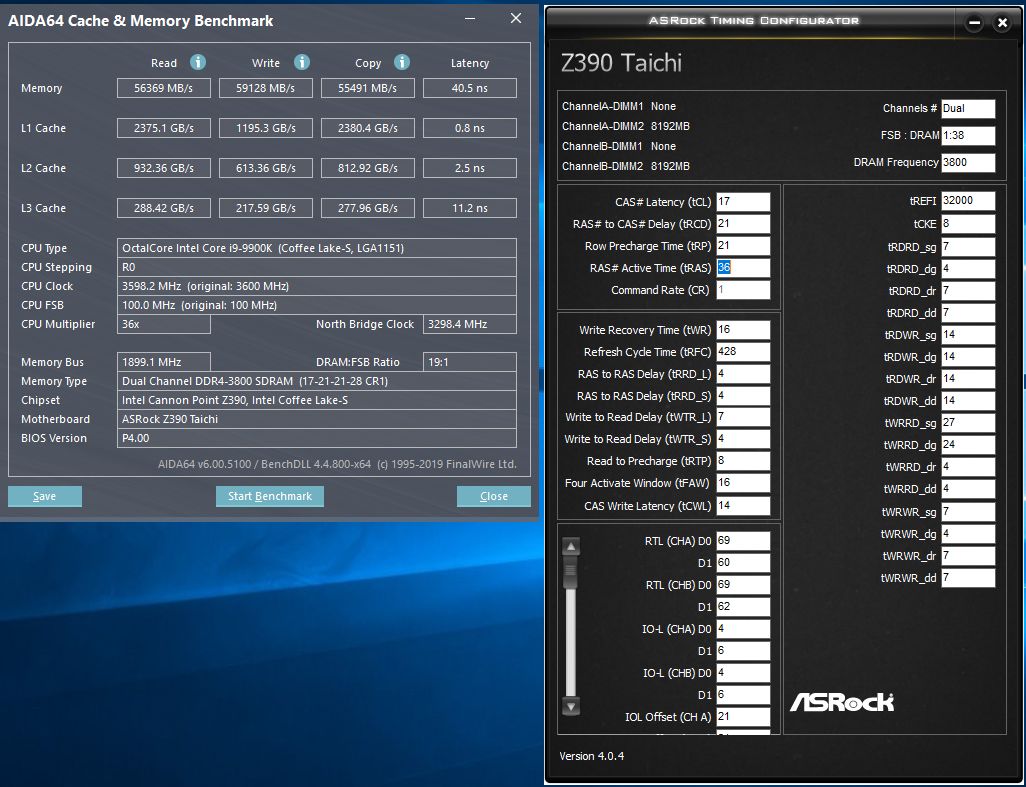Click the Command Rate (CR) field
This screenshot has height=787, width=1026.
click(743, 290)
